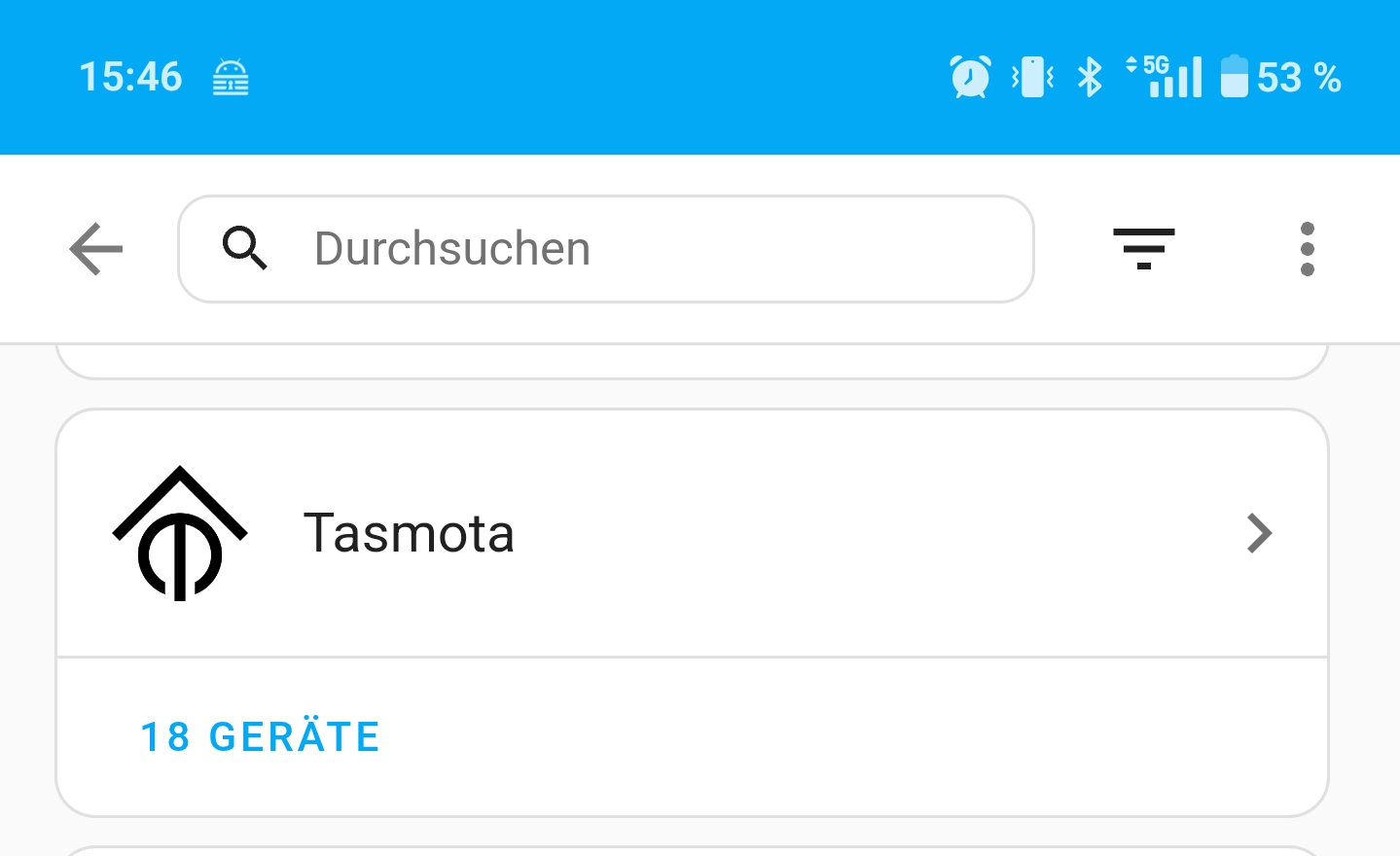Tap the 15:46 clock time
The height and width of the screenshot is (856, 1400).
pos(130,77)
